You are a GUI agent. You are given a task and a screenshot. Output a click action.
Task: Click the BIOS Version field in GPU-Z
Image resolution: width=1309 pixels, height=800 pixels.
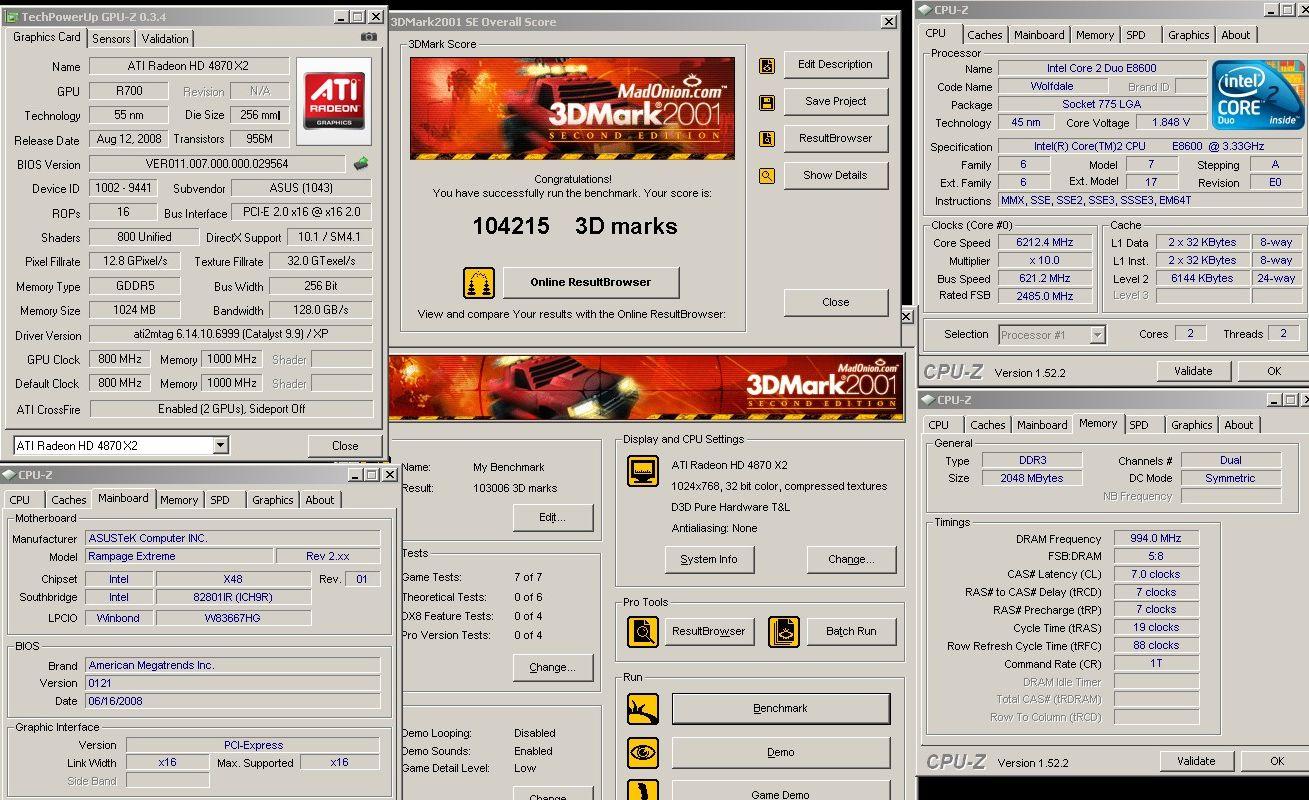(219, 164)
